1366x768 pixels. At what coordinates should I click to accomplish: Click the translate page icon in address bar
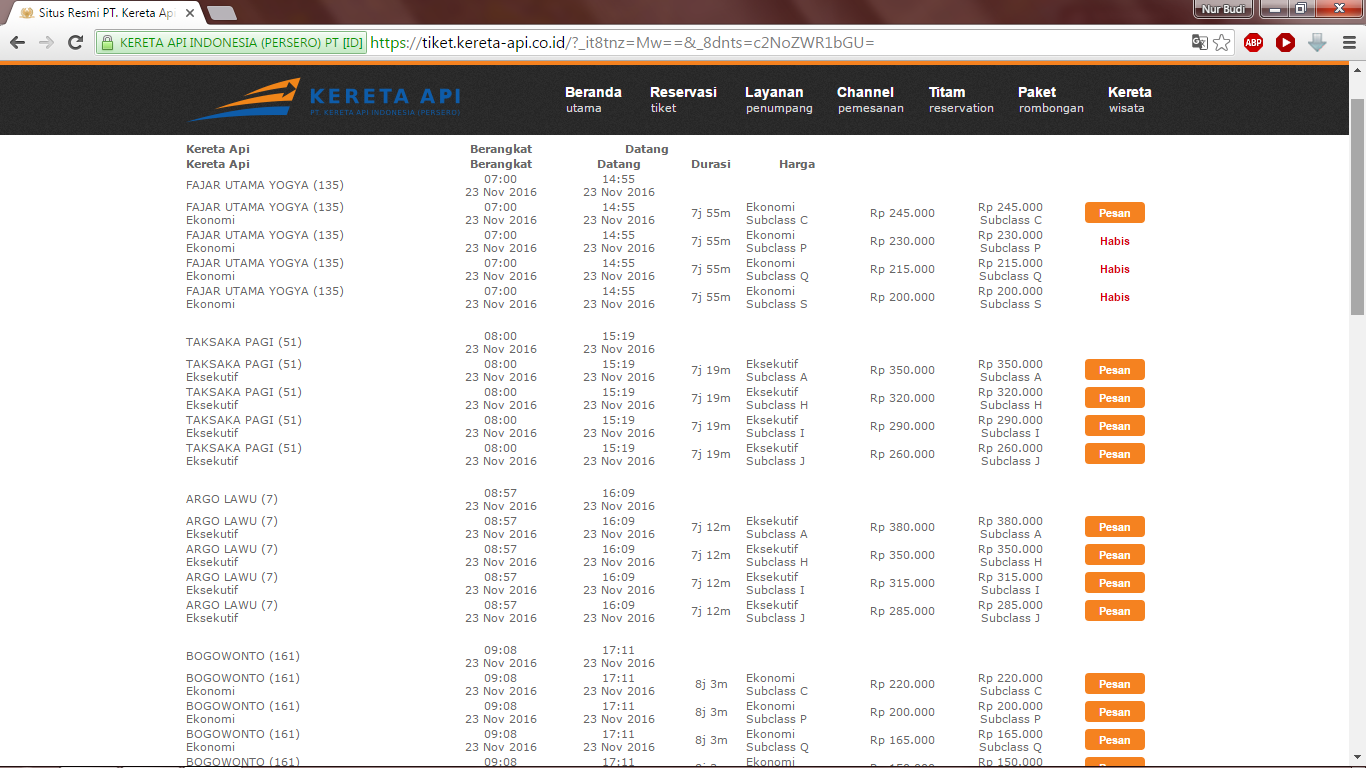click(x=1199, y=42)
